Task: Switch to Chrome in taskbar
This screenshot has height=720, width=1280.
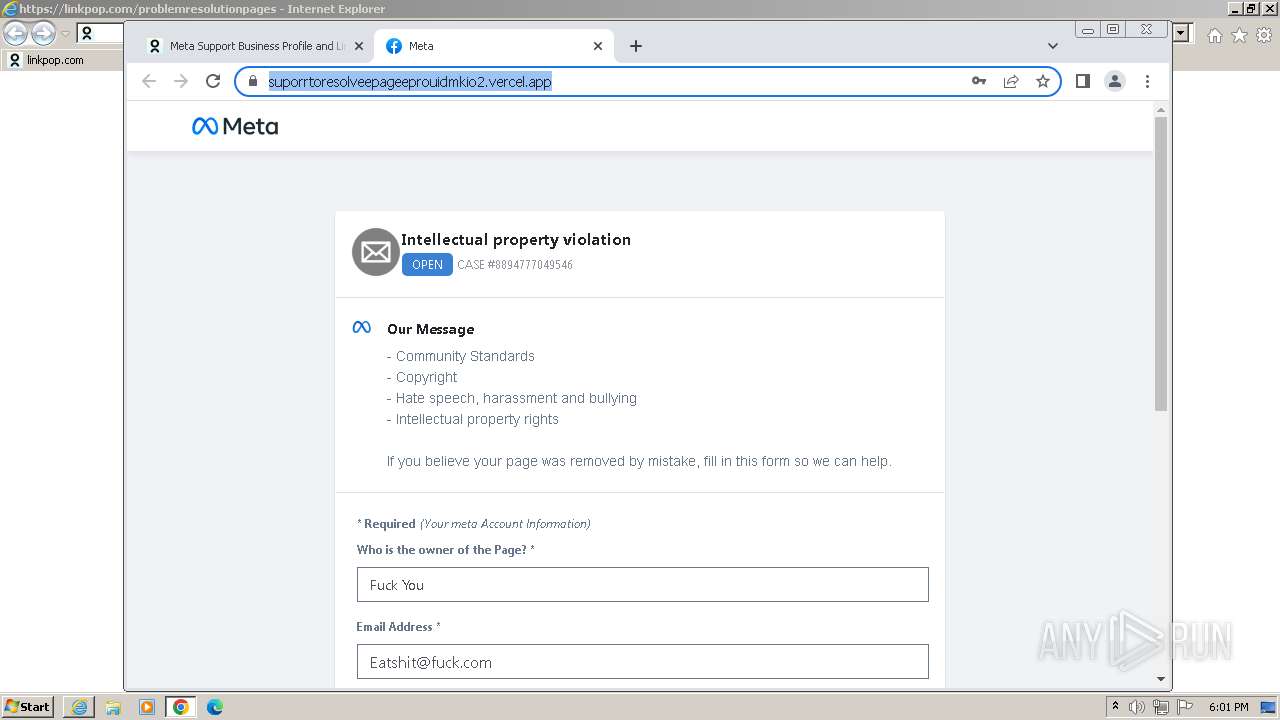Action: pyautogui.click(x=181, y=707)
